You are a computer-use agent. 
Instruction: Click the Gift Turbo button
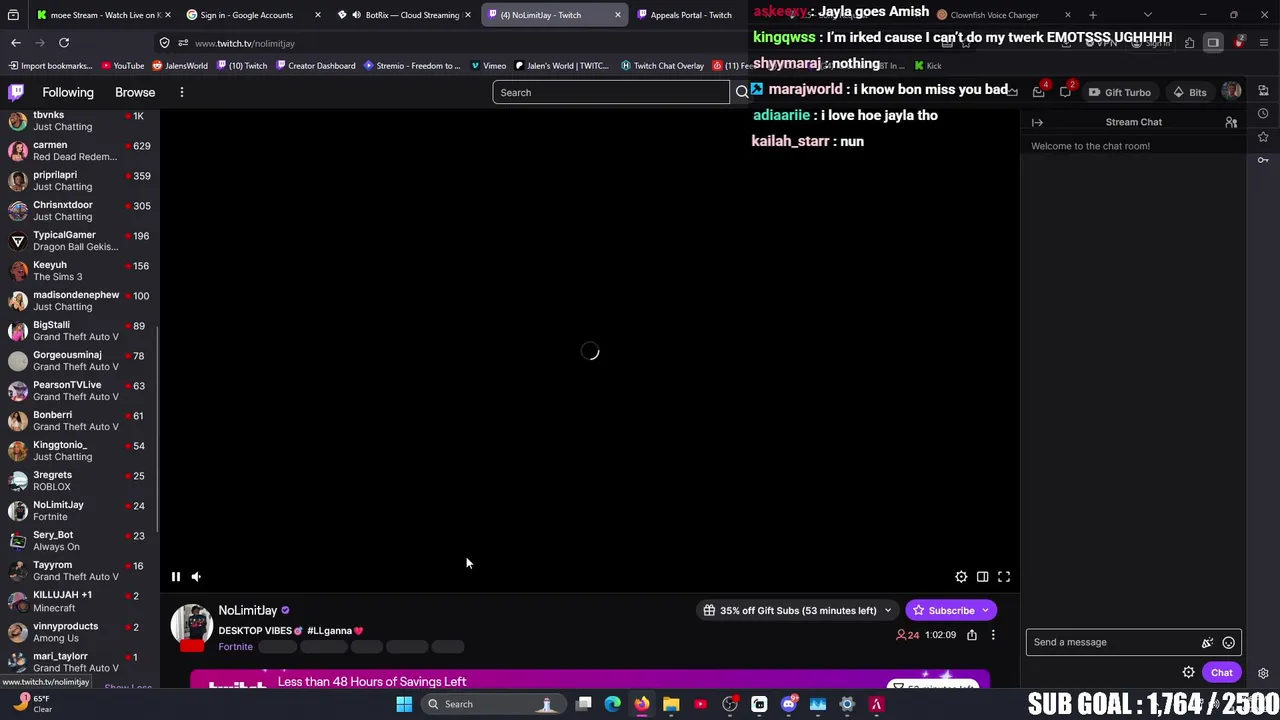coord(1120,92)
